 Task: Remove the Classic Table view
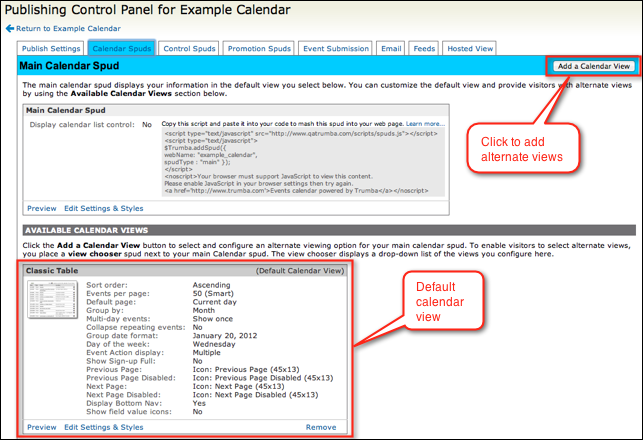click(x=321, y=427)
